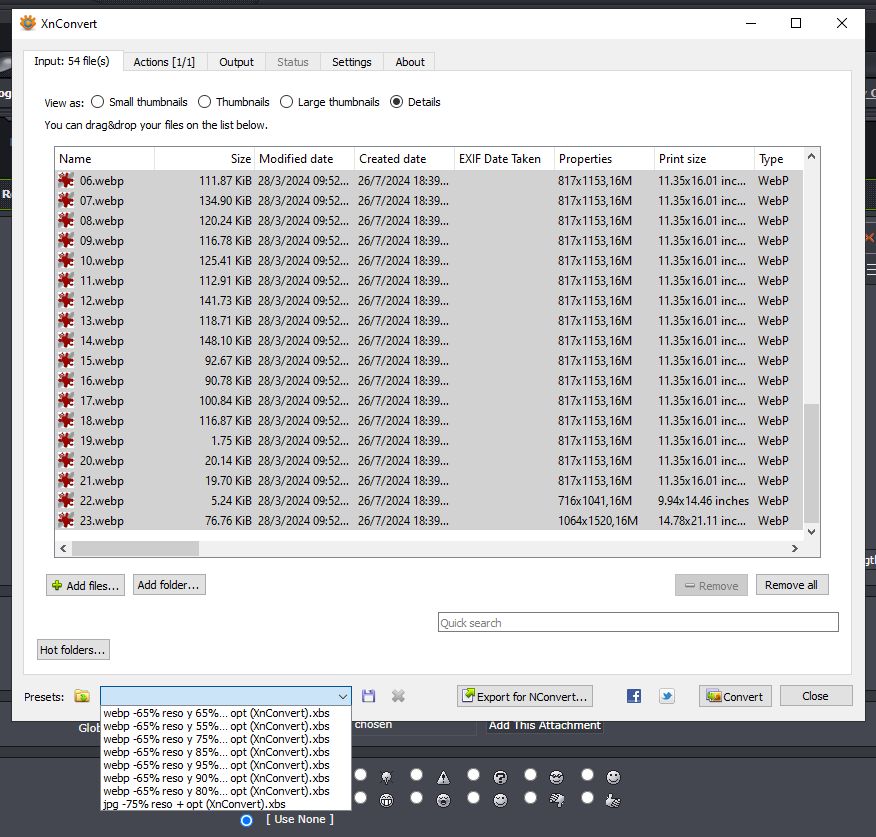Click the thumbs down icon in background window
Screen dimensions: 876x837
click(556, 800)
